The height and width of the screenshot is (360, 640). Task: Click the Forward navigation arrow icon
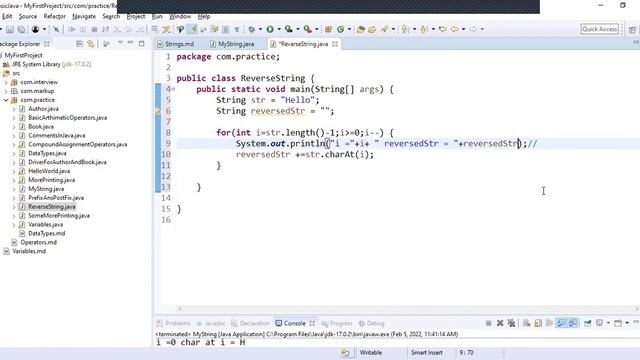pos(473,29)
